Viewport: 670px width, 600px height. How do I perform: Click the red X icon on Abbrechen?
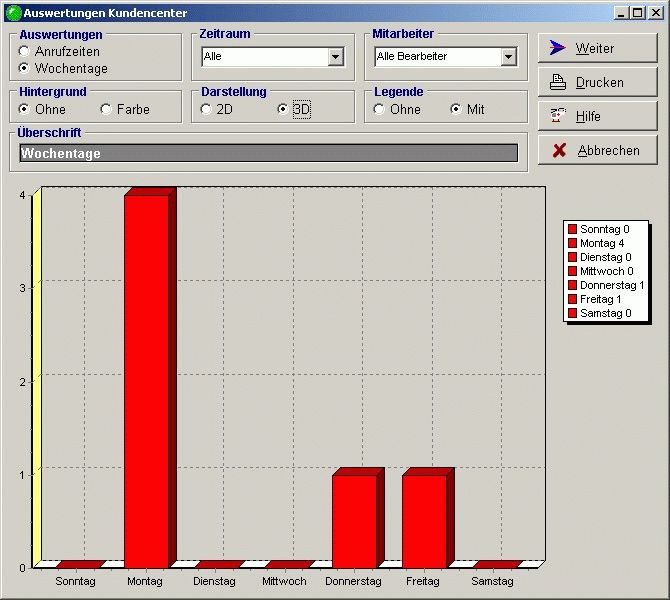(x=559, y=150)
